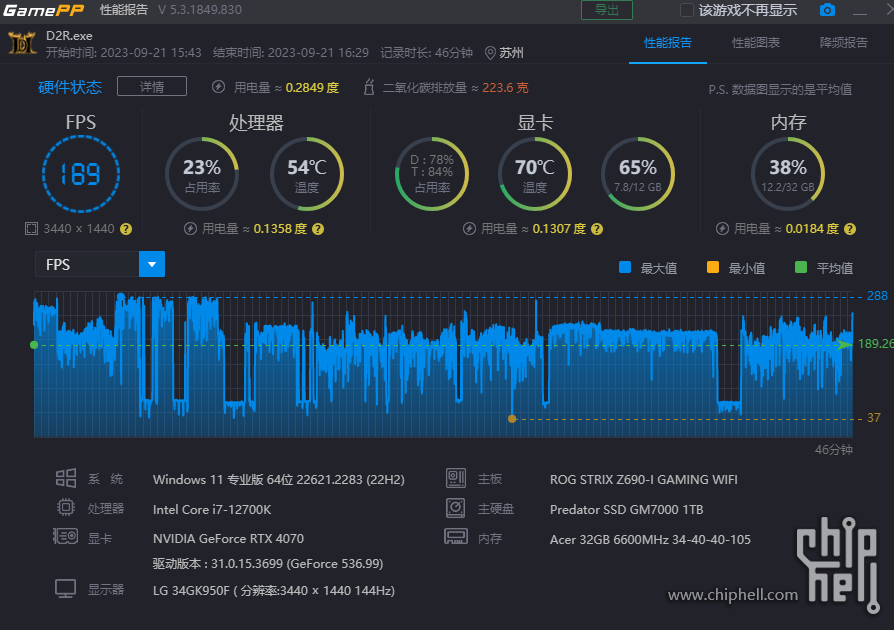Screen dimensions: 894x630
Task: Switch to the 性能报告 tab
Action: pyautogui.click(x=668, y=43)
